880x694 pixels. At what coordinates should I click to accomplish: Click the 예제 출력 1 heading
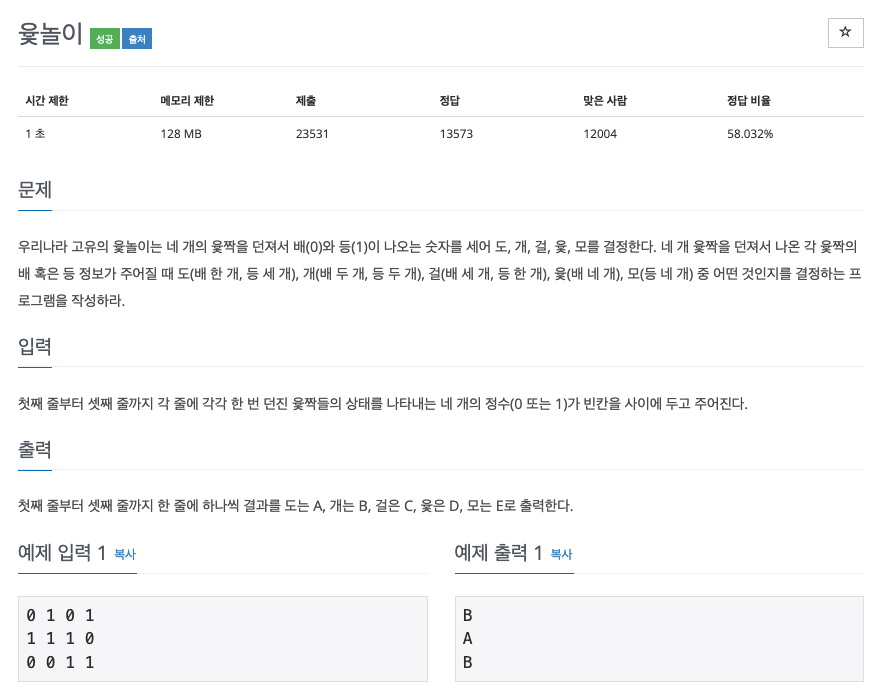pyautogui.click(x=498, y=553)
